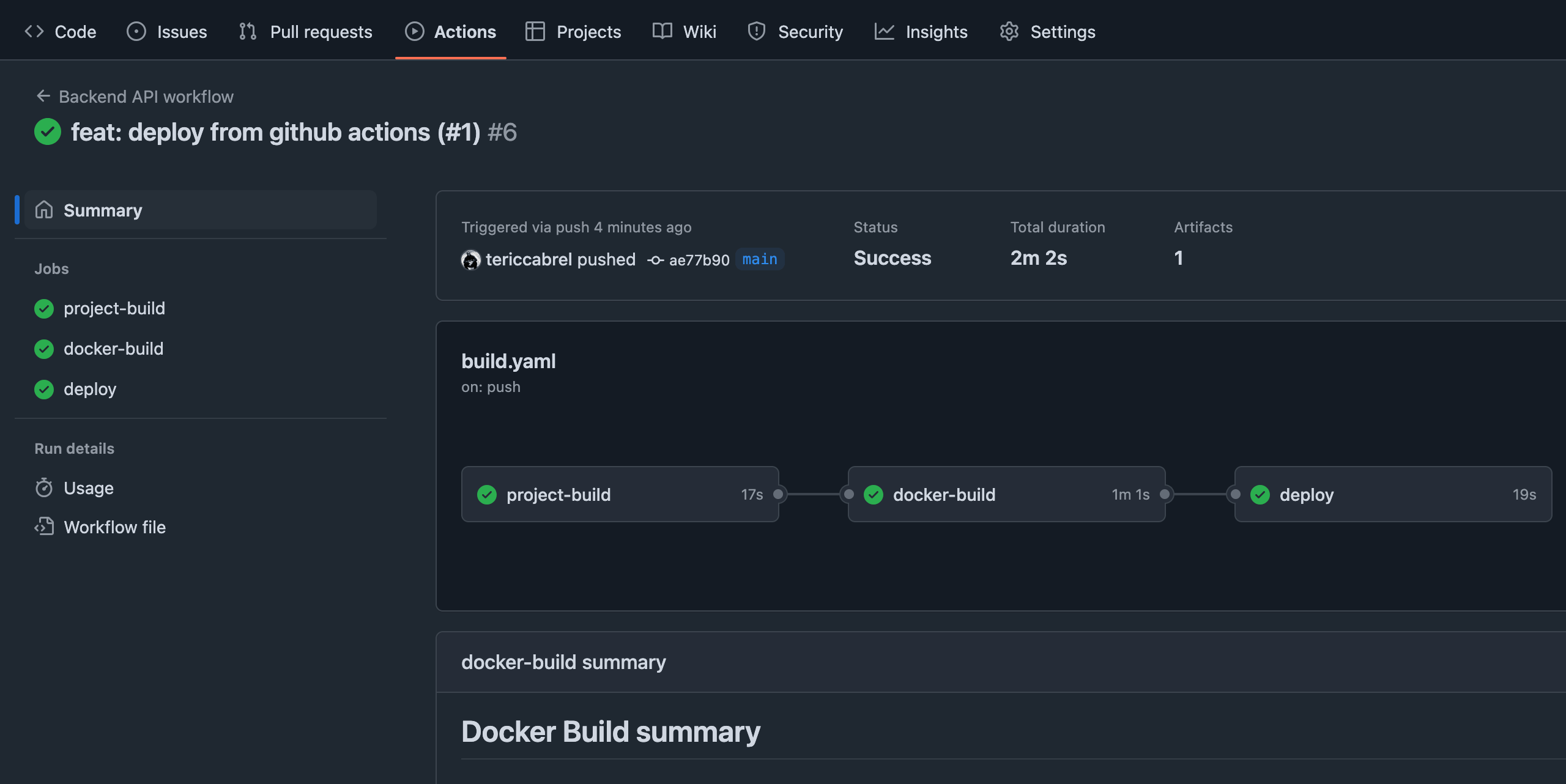This screenshot has height=784, width=1566.
Task: Click the Code angle-brackets icon
Action: [x=34, y=31]
